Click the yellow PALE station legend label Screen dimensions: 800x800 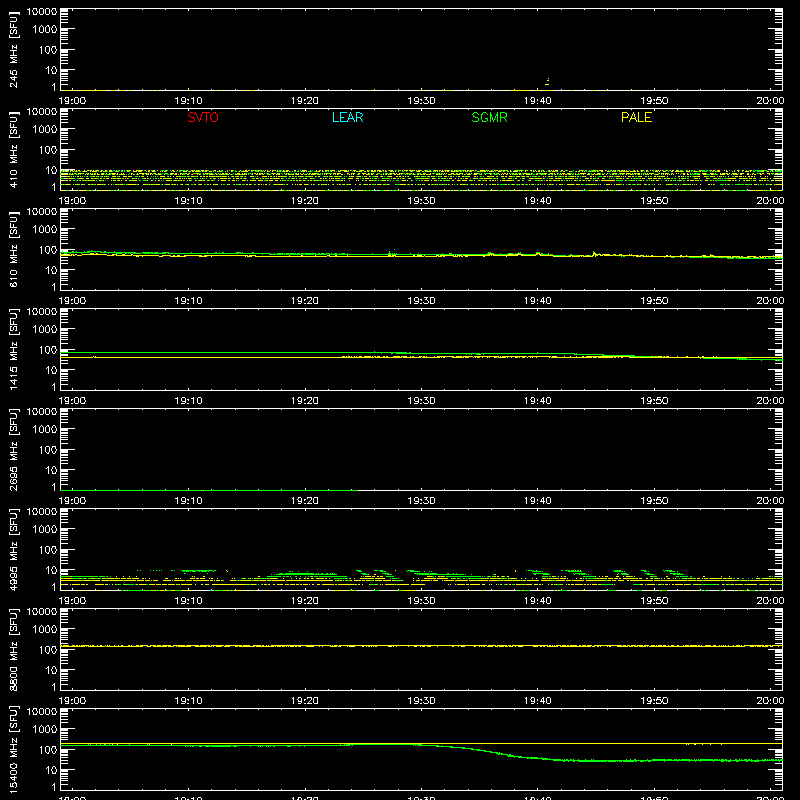(636, 117)
